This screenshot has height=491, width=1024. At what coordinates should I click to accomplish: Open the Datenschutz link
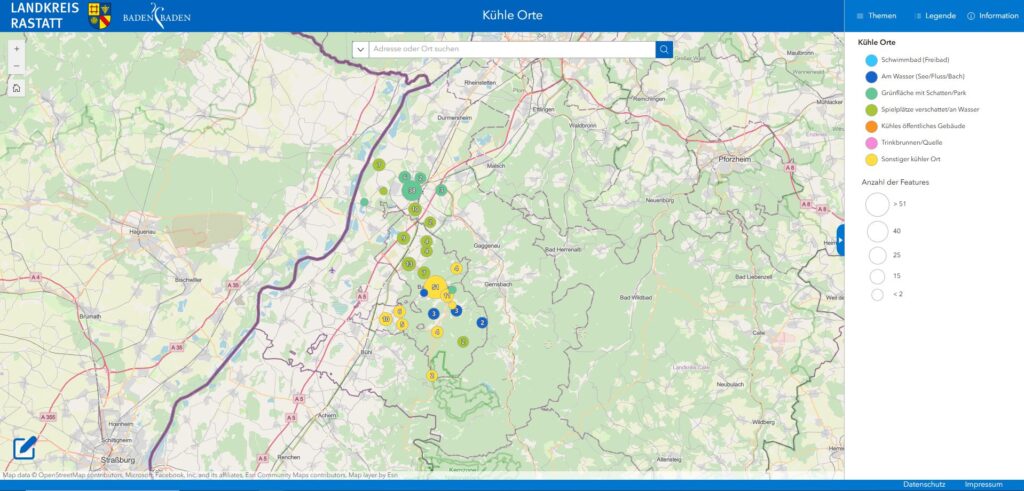click(923, 484)
